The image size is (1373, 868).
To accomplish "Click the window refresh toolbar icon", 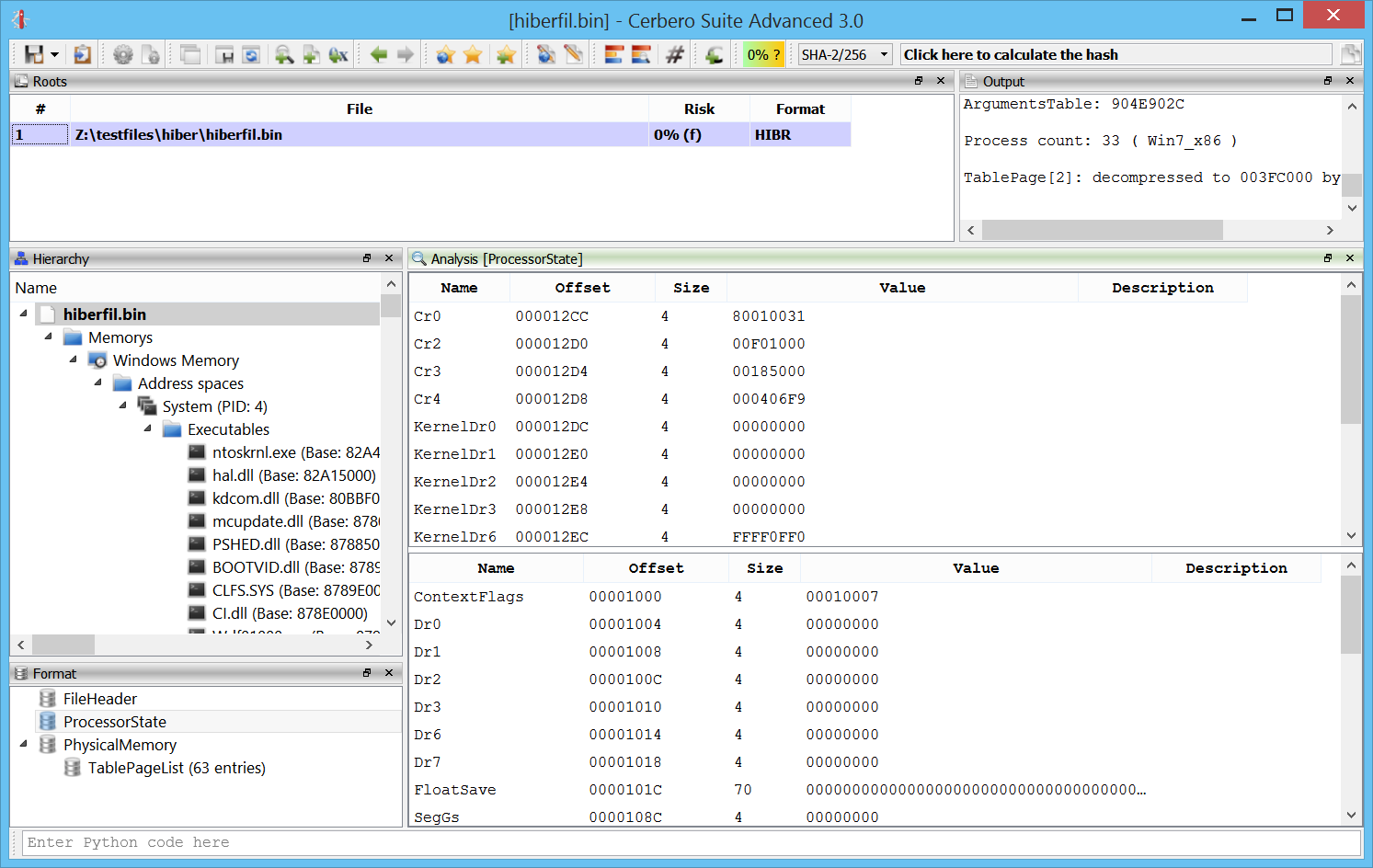I will tap(251, 55).
